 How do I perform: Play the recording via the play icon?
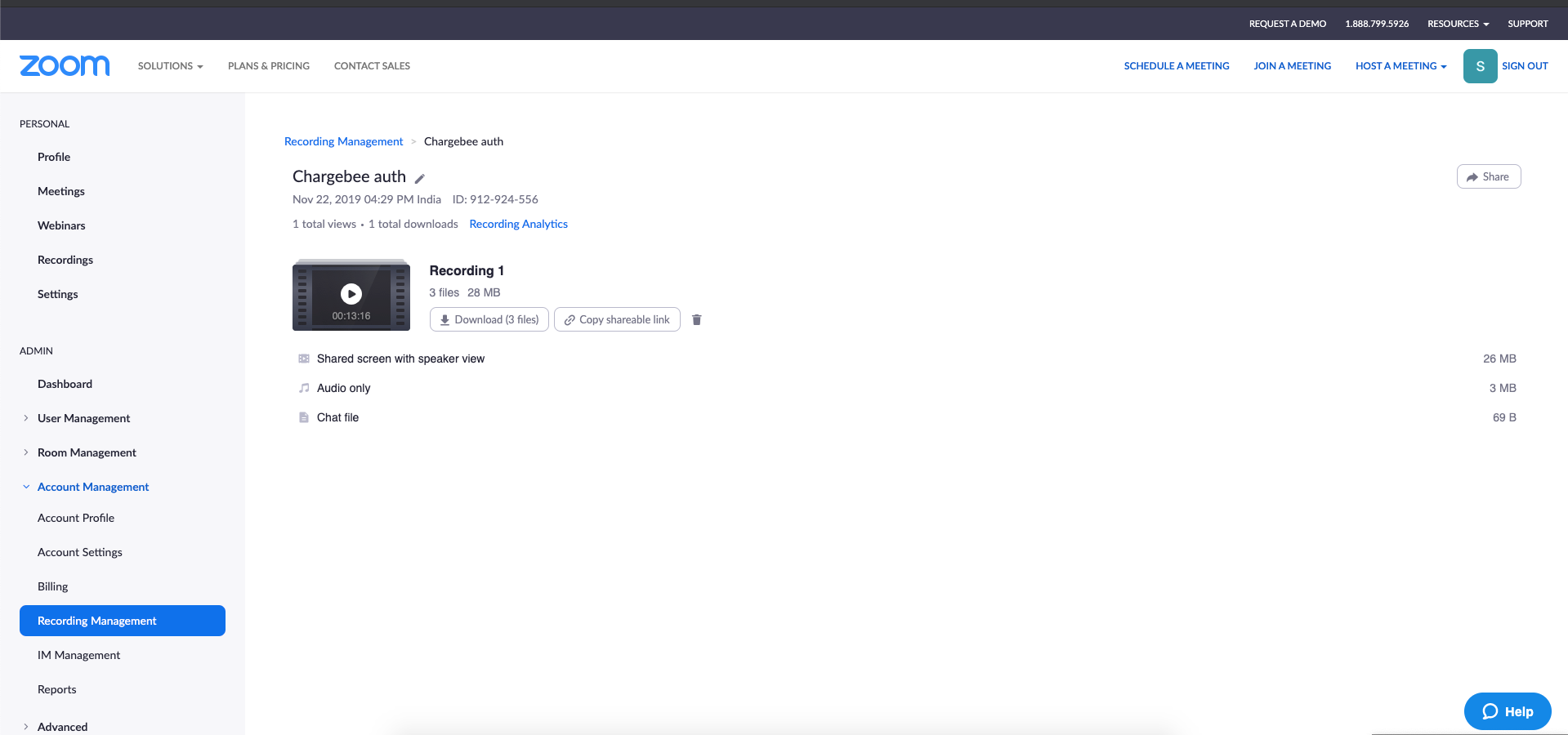coord(351,294)
